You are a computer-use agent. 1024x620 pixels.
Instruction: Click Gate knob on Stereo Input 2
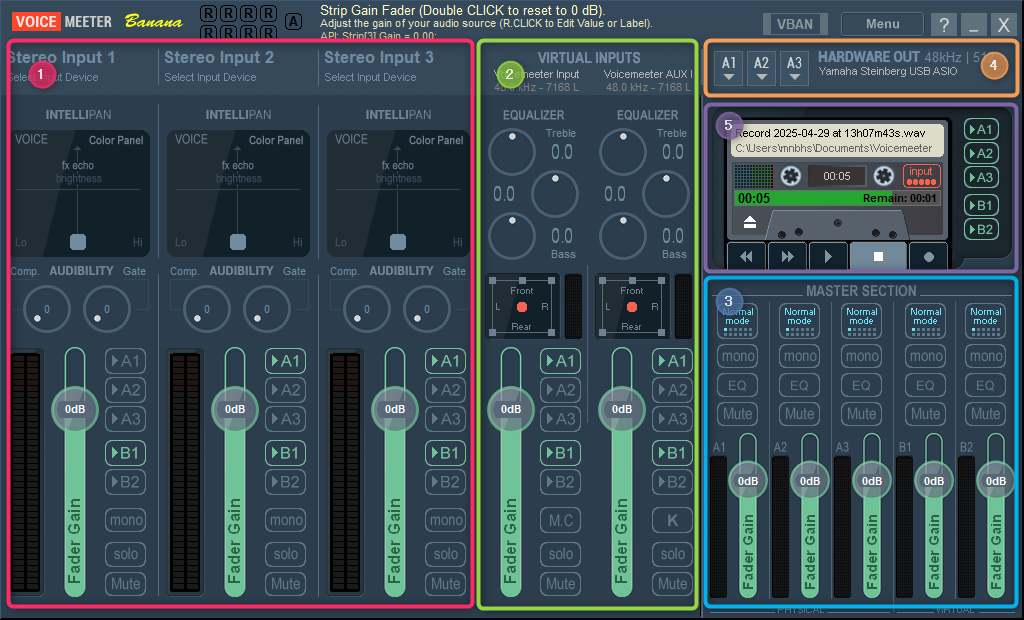267,309
